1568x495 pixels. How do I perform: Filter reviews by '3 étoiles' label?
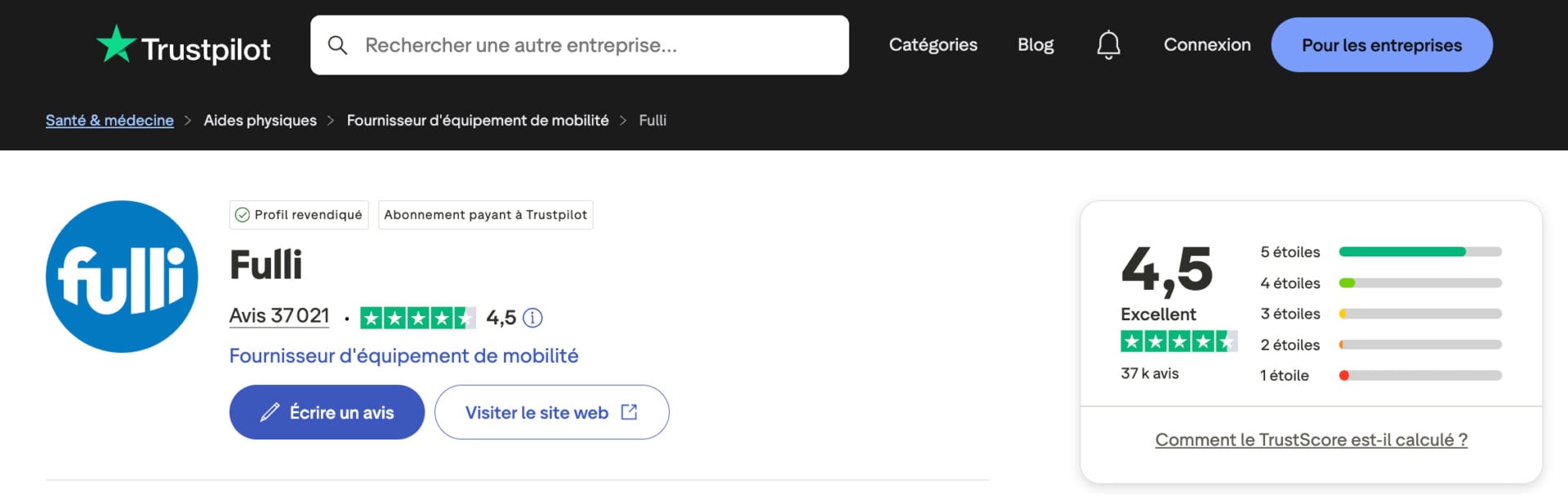1290,314
